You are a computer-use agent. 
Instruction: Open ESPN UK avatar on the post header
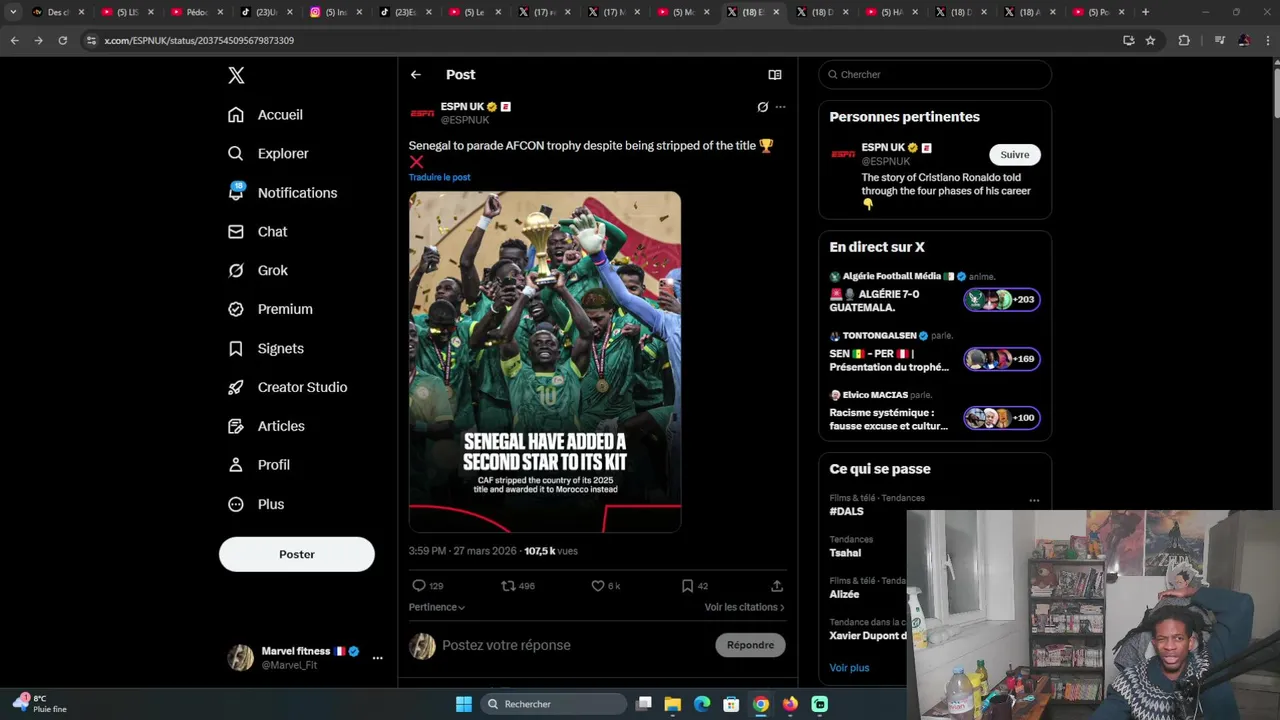point(422,113)
